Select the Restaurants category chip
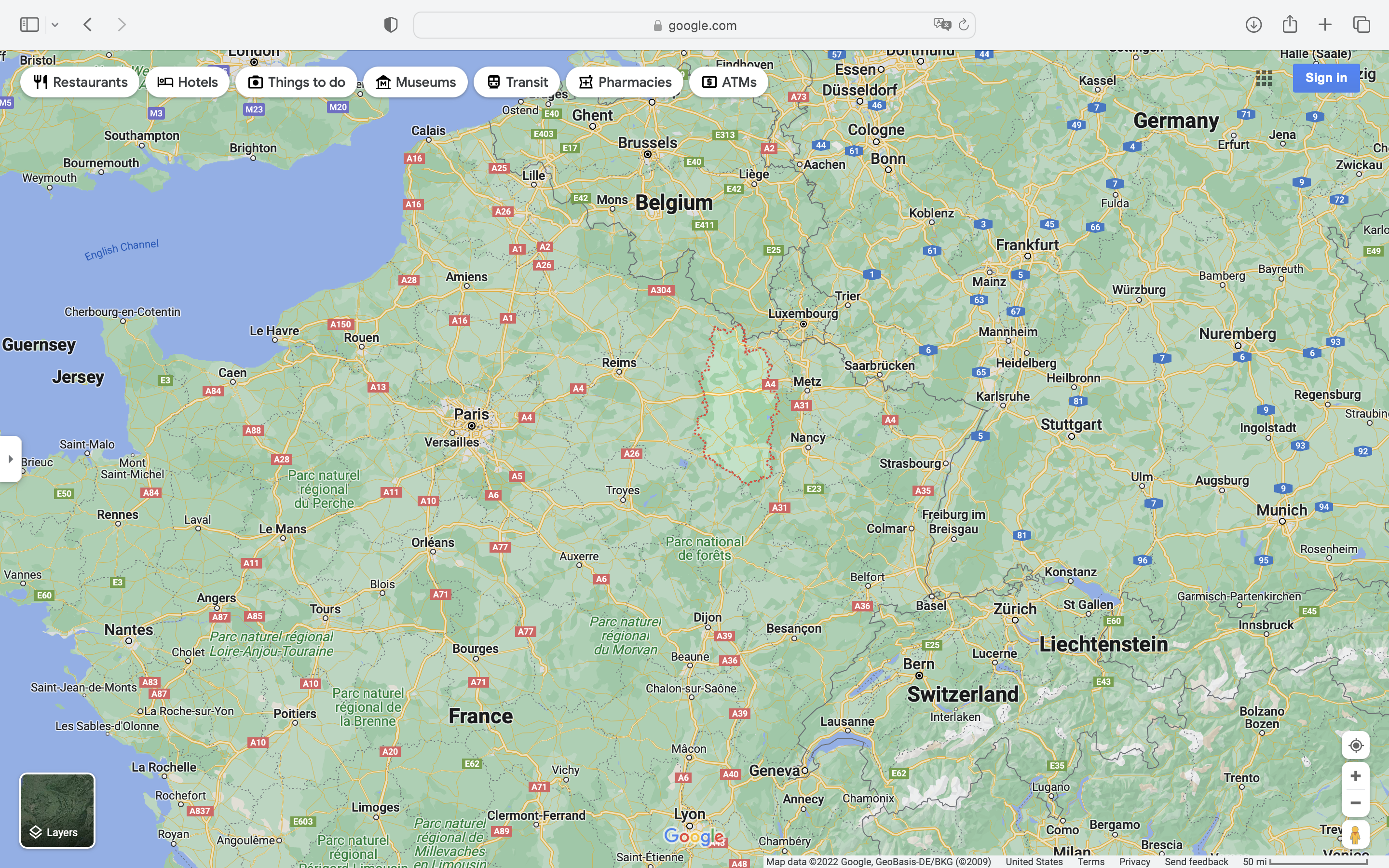The height and width of the screenshot is (868, 1389). [x=81, y=82]
